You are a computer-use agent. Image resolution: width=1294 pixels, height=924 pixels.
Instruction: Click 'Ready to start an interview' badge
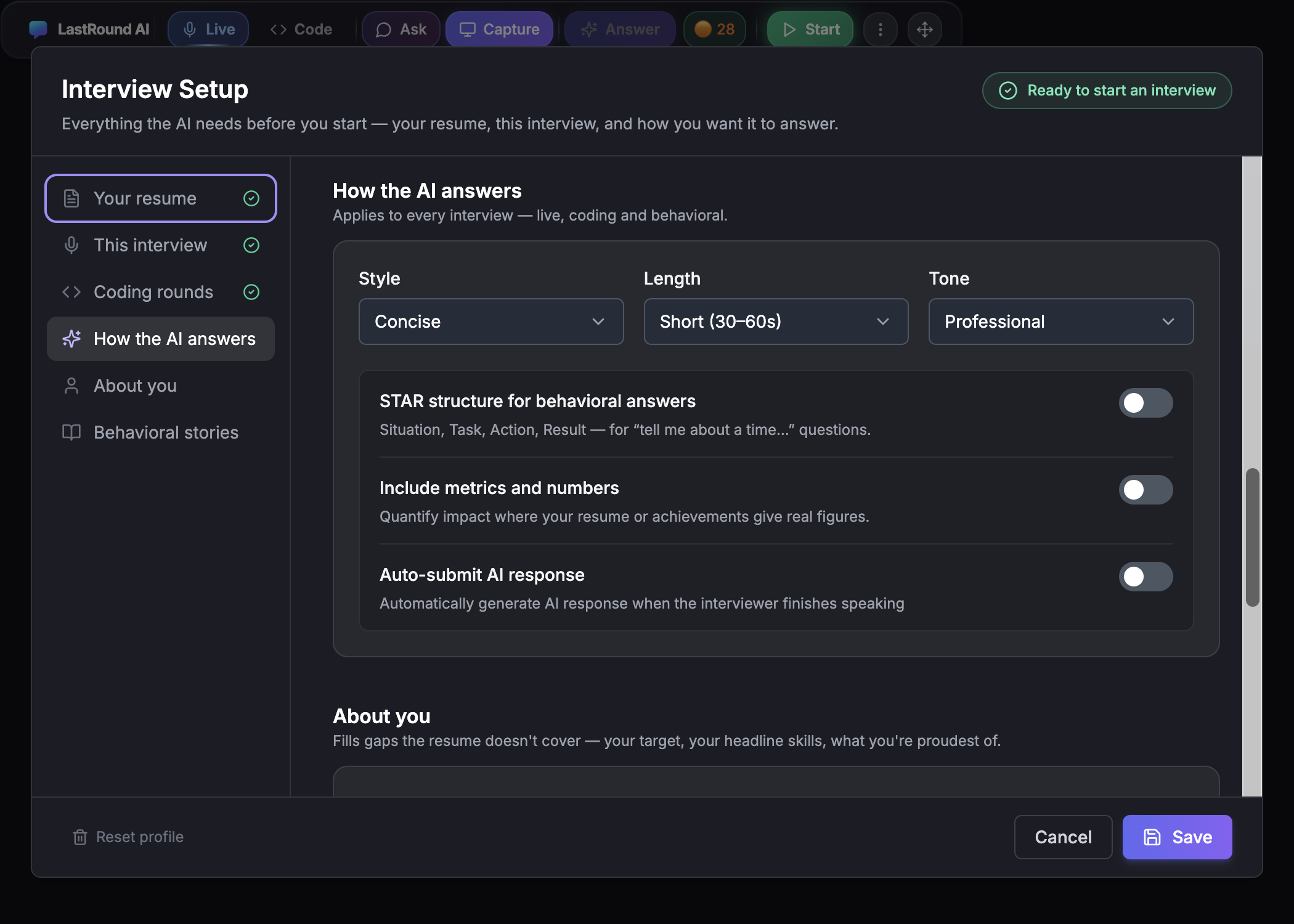coord(1107,91)
